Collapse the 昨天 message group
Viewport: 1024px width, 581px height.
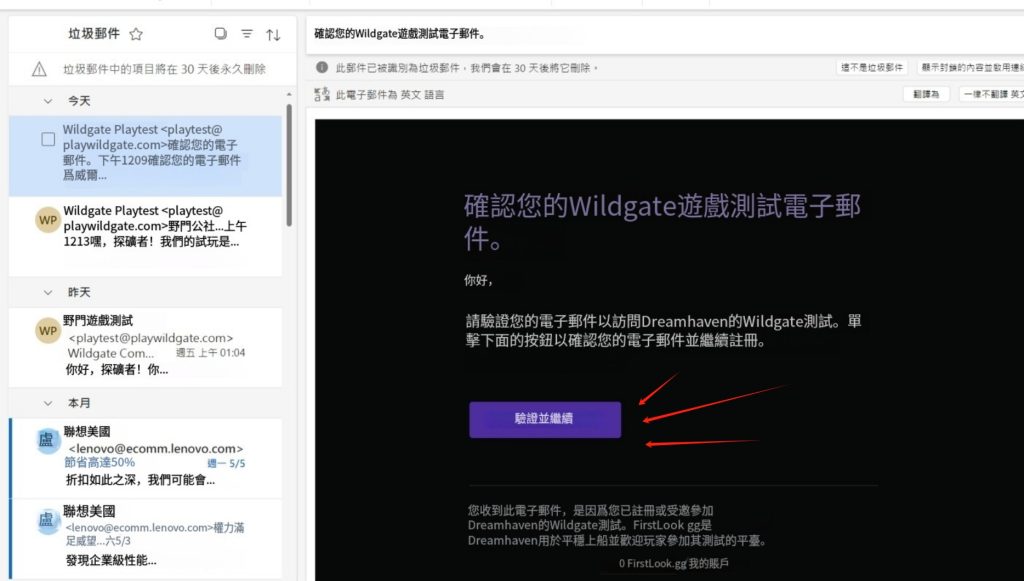pyautogui.click(x=48, y=292)
